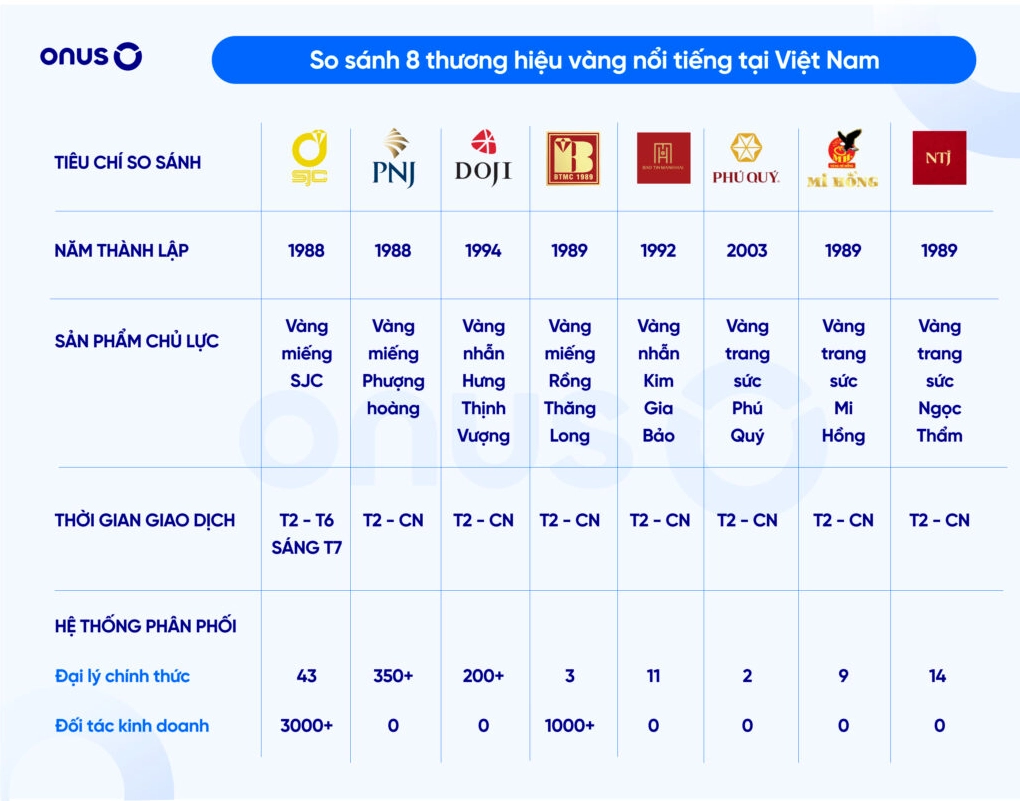Image resolution: width=1020 pixels, height=801 pixels.
Task: Select the red NTJ logo
Action: pyautogui.click(x=939, y=159)
